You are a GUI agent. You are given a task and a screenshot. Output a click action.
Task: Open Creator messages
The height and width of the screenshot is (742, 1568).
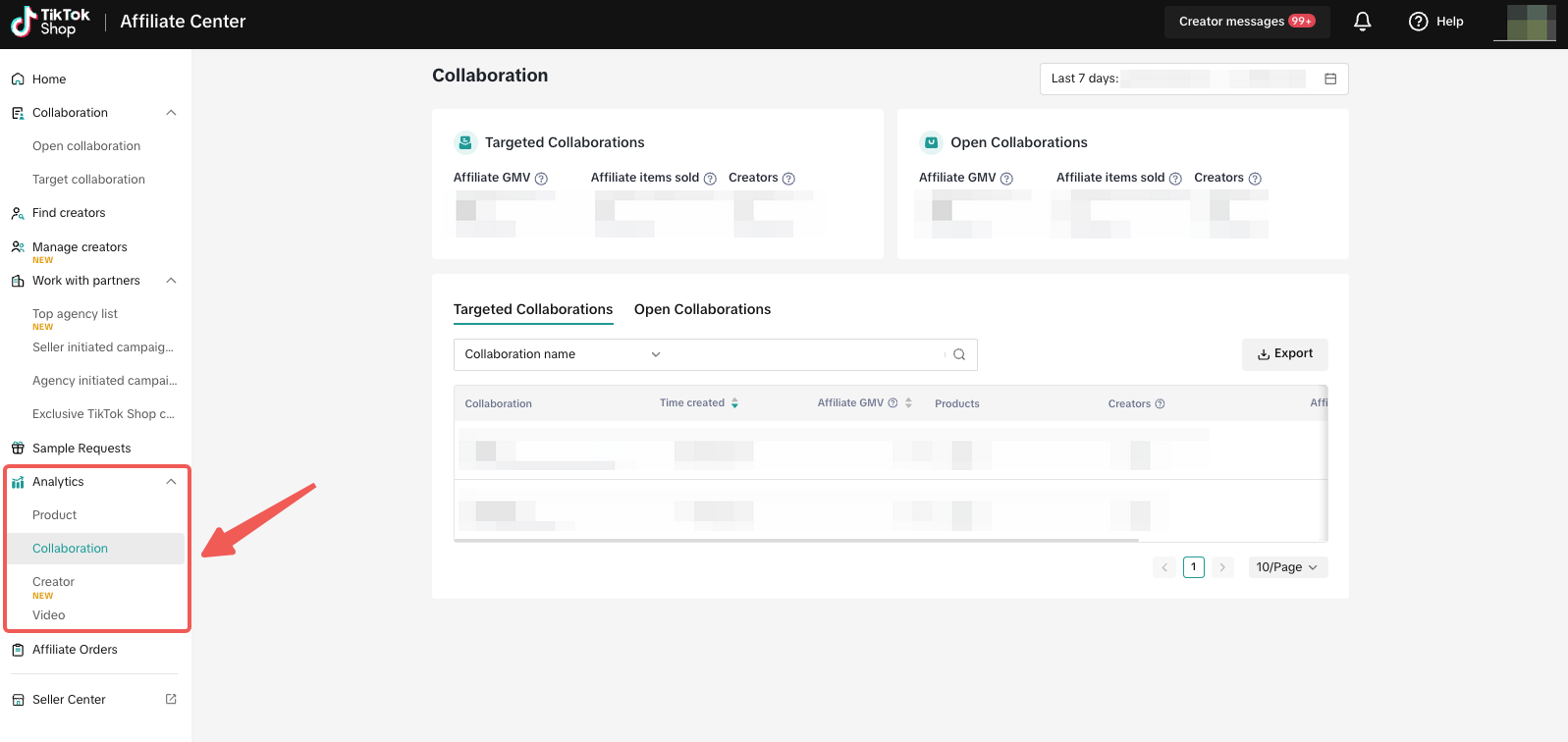[1246, 22]
